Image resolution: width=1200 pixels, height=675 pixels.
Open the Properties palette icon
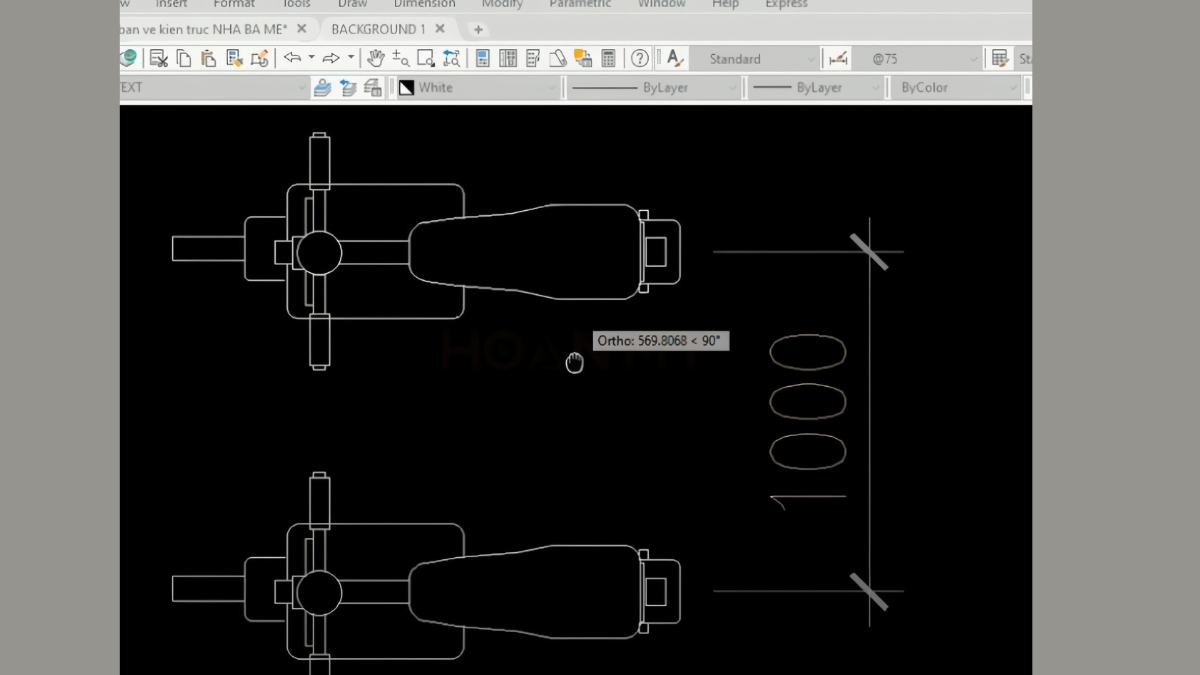pos(482,58)
